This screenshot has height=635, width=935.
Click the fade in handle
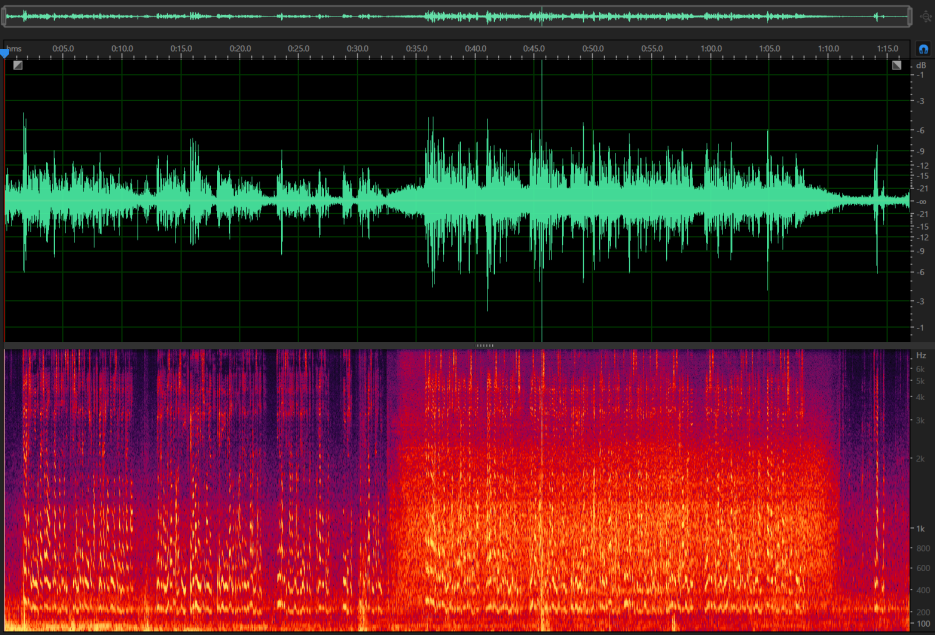tap(18, 65)
